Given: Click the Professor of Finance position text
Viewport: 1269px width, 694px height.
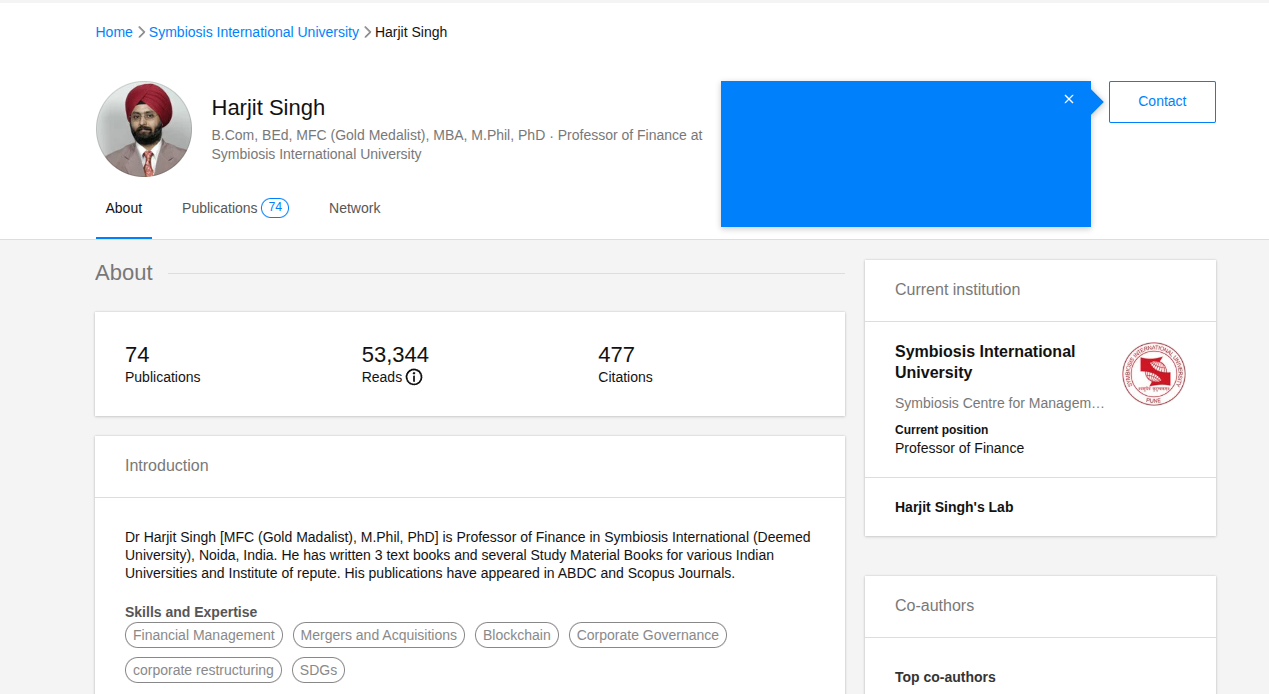Looking at the screenshot, I should click(959, 448).
